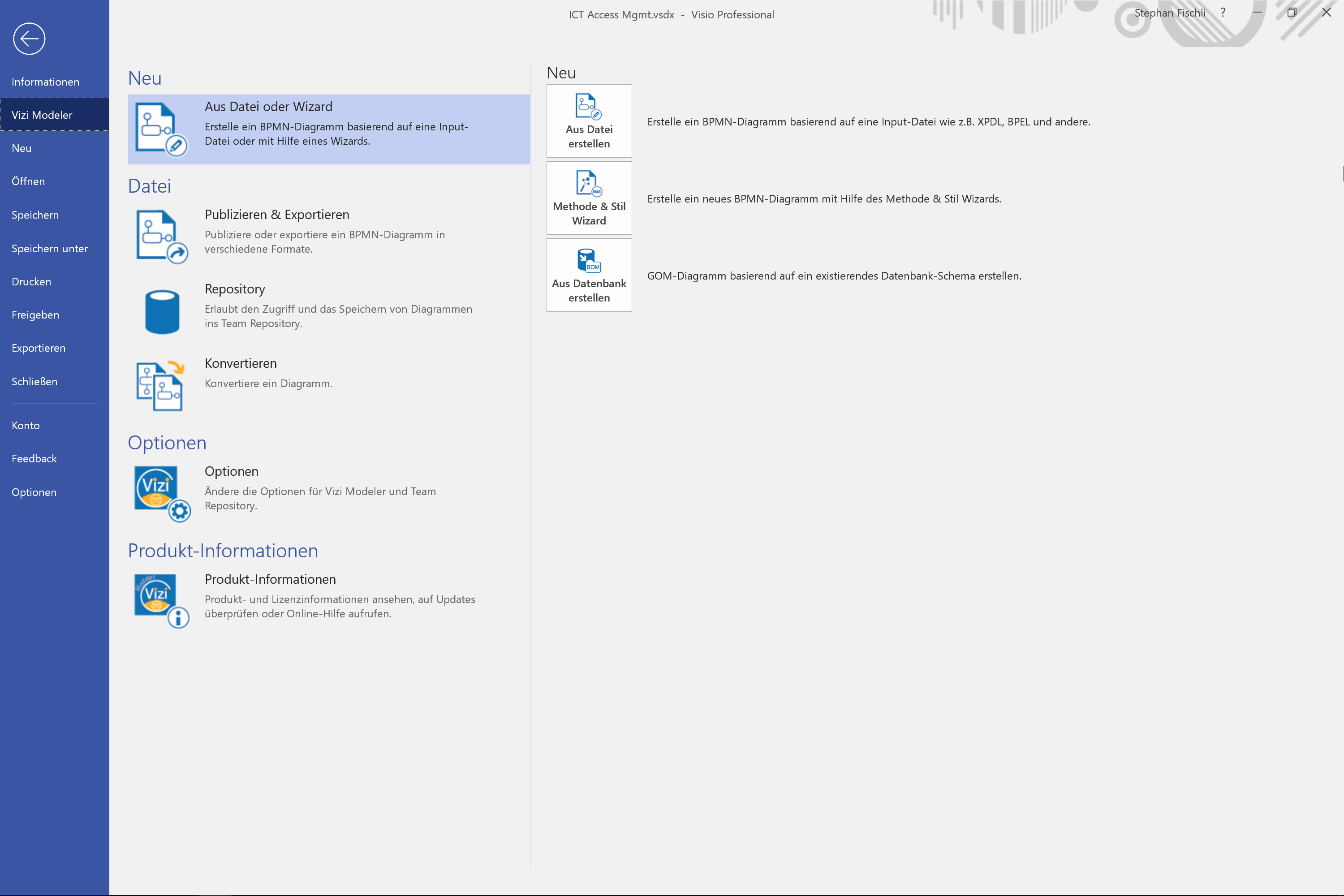Close the Visio window
Image resolution: width=1344 pixels, height=896 pixels.
(x=1326, y=13)
